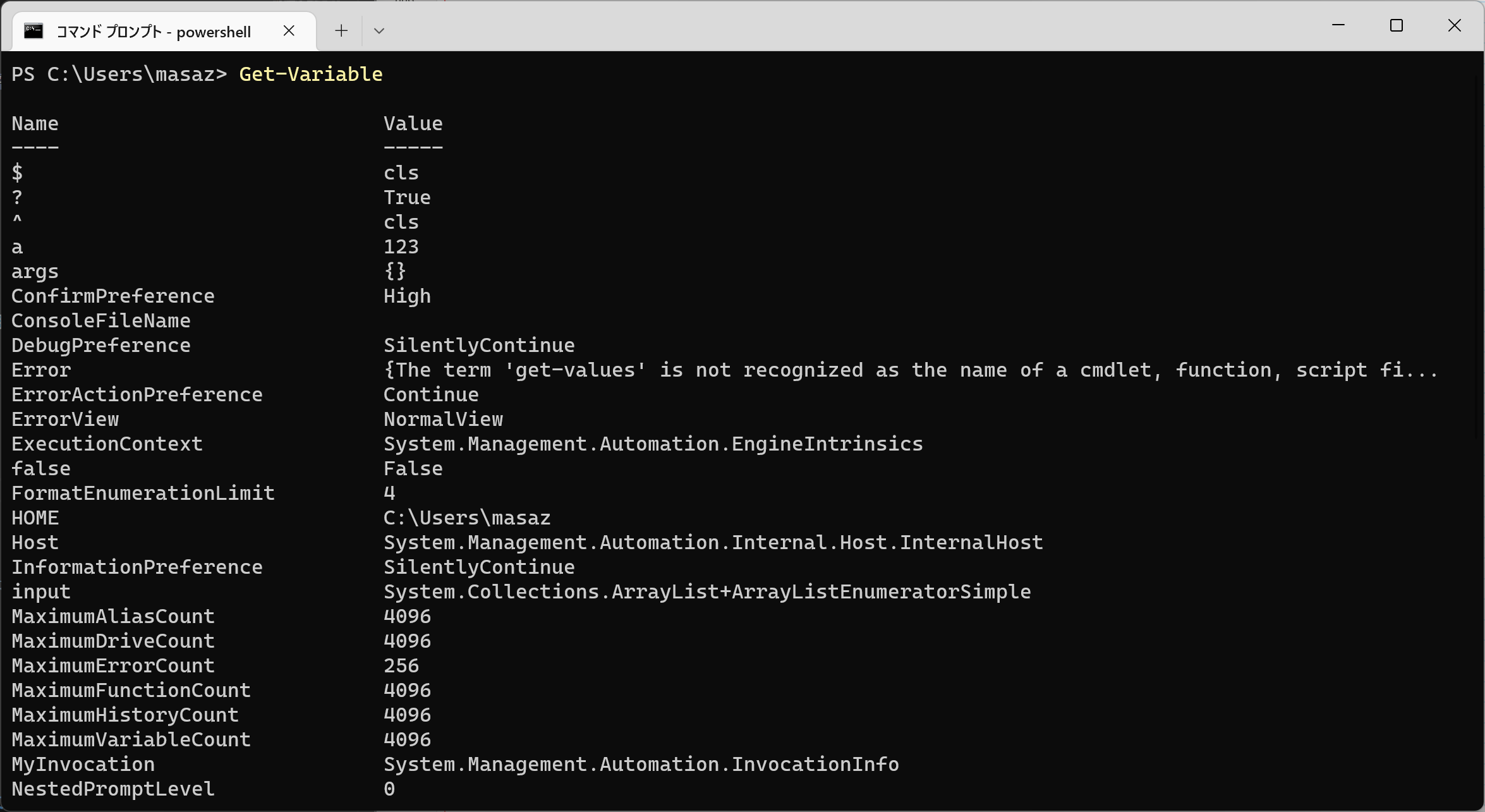The width and height of the screenshot is (1485, 812).
Task: Close the terminal window
Action: click(x=1455, y=25)
